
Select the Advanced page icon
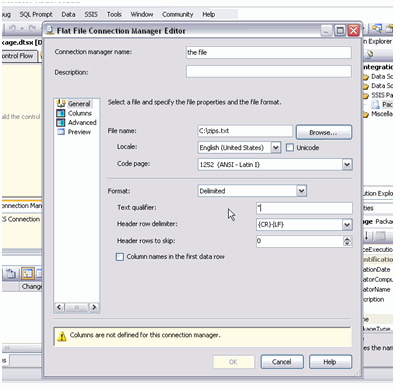pyautogui.click(x=61, y=123)
